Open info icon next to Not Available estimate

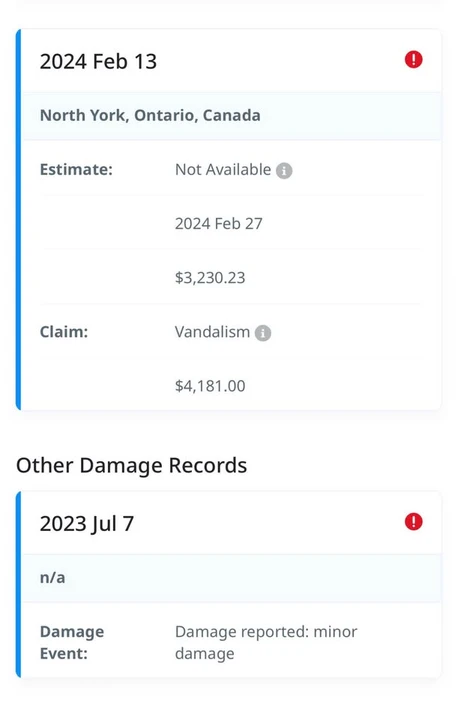[x=284, y=171]
